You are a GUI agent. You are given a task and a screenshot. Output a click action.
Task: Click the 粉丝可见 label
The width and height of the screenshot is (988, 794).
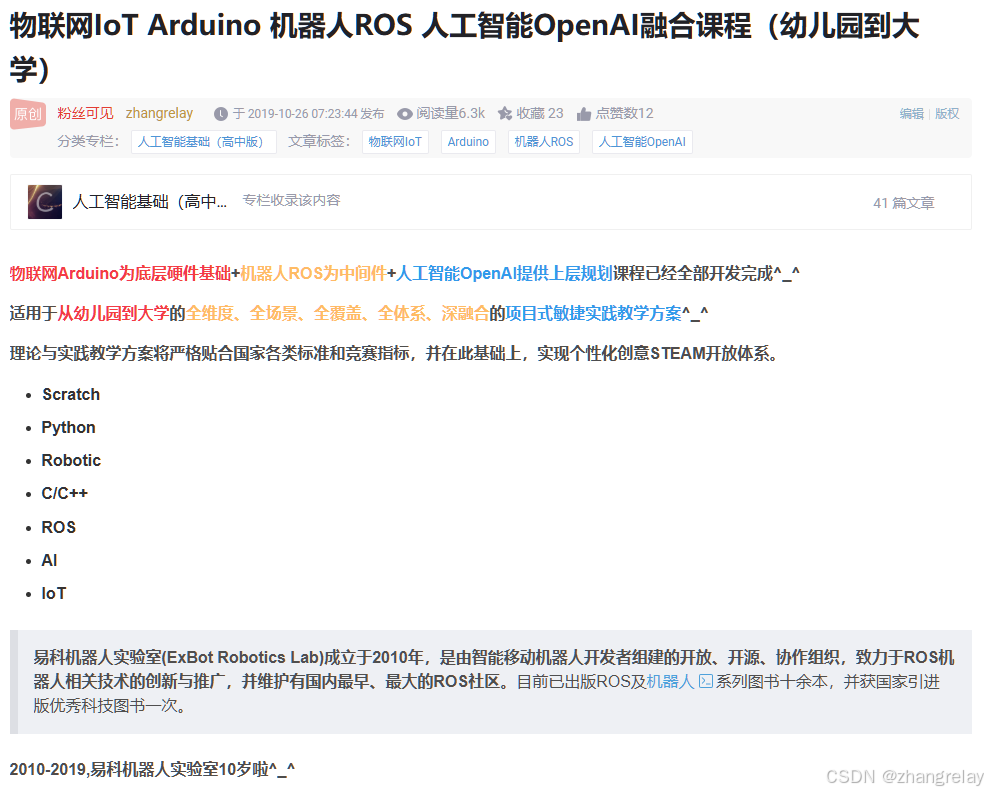[x=85, y=113]
